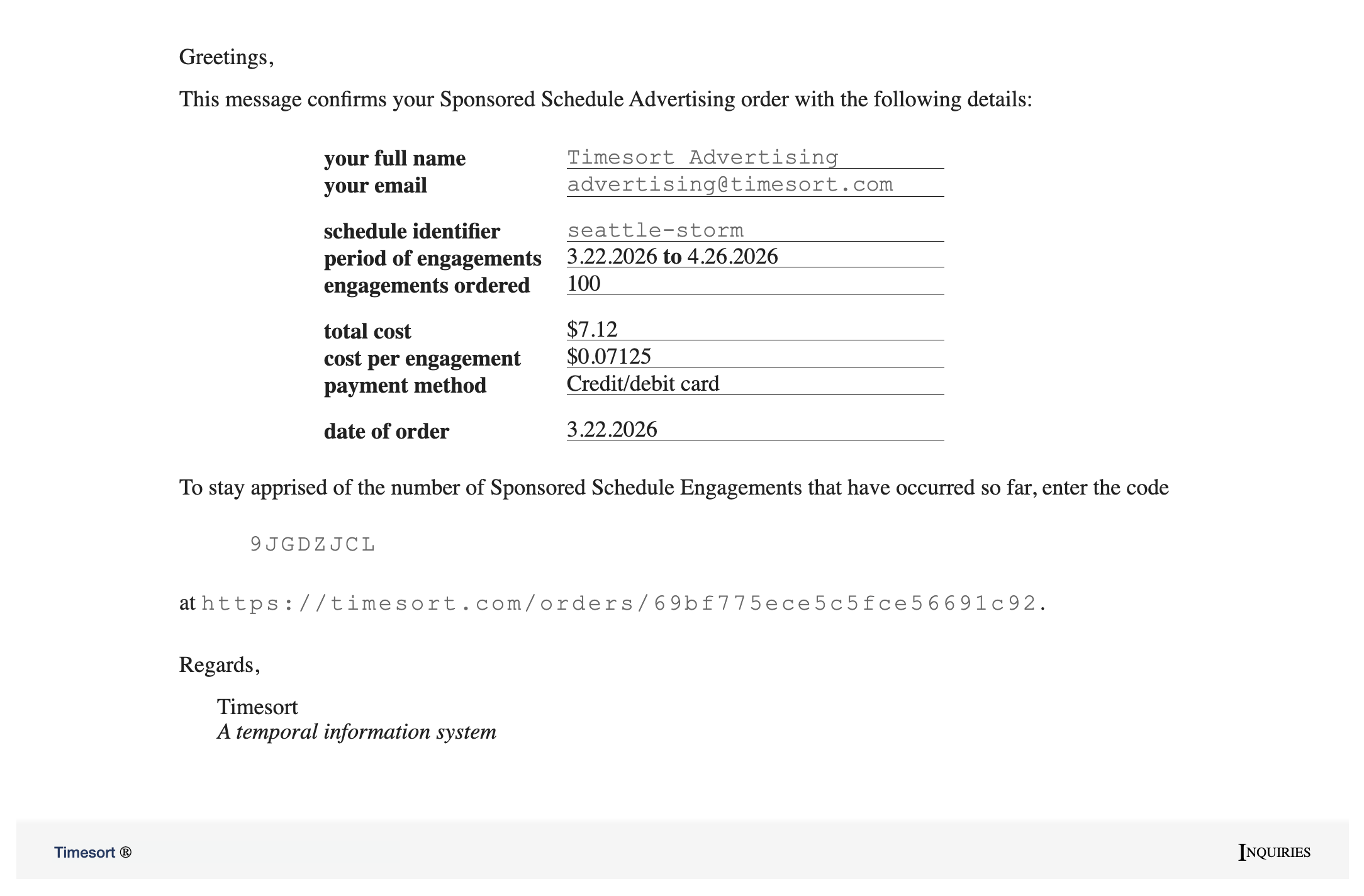The height and width of the screenshot is (896, 1364).
Task: Click the Inquiries footer link
Action: [x=1274, y=852]
